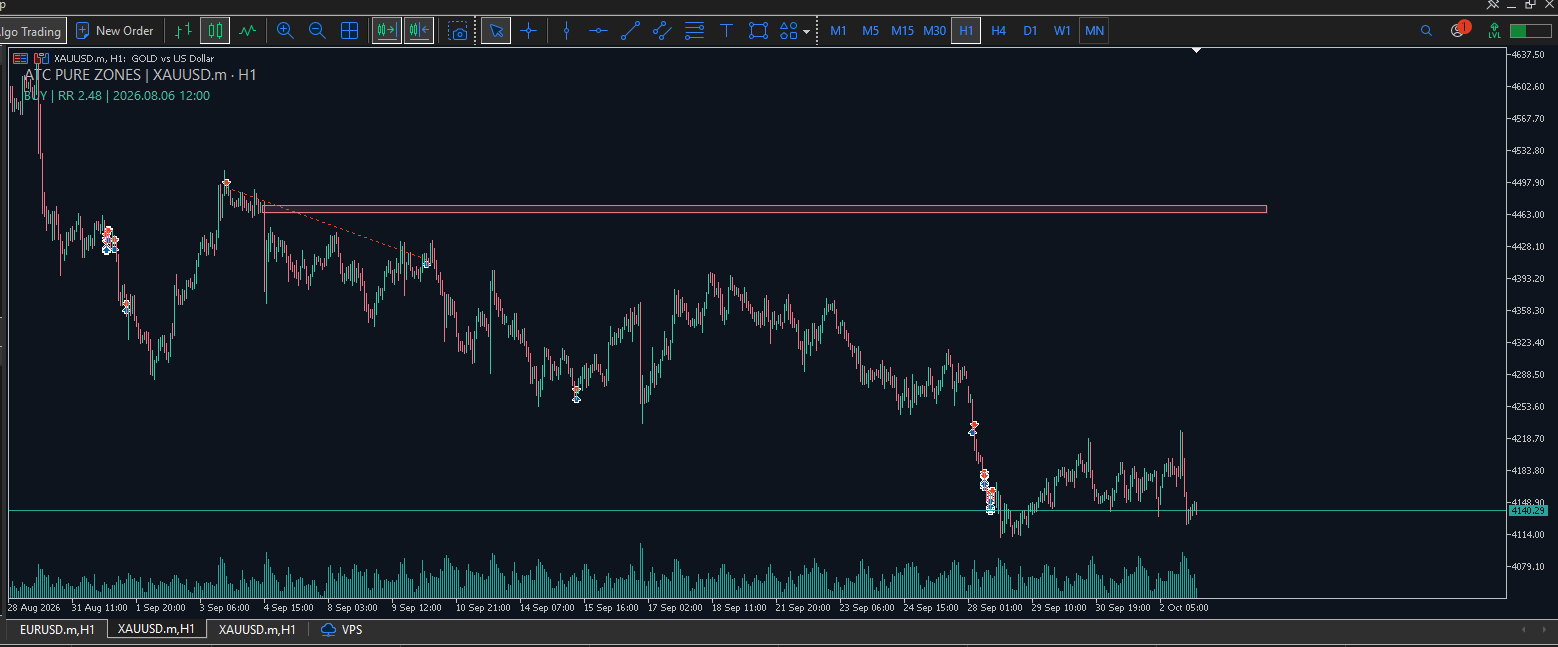Viewport: 1558px width, 647px height.
Task: Select candlestick chart display mode
Action: [x=215, y=31]
